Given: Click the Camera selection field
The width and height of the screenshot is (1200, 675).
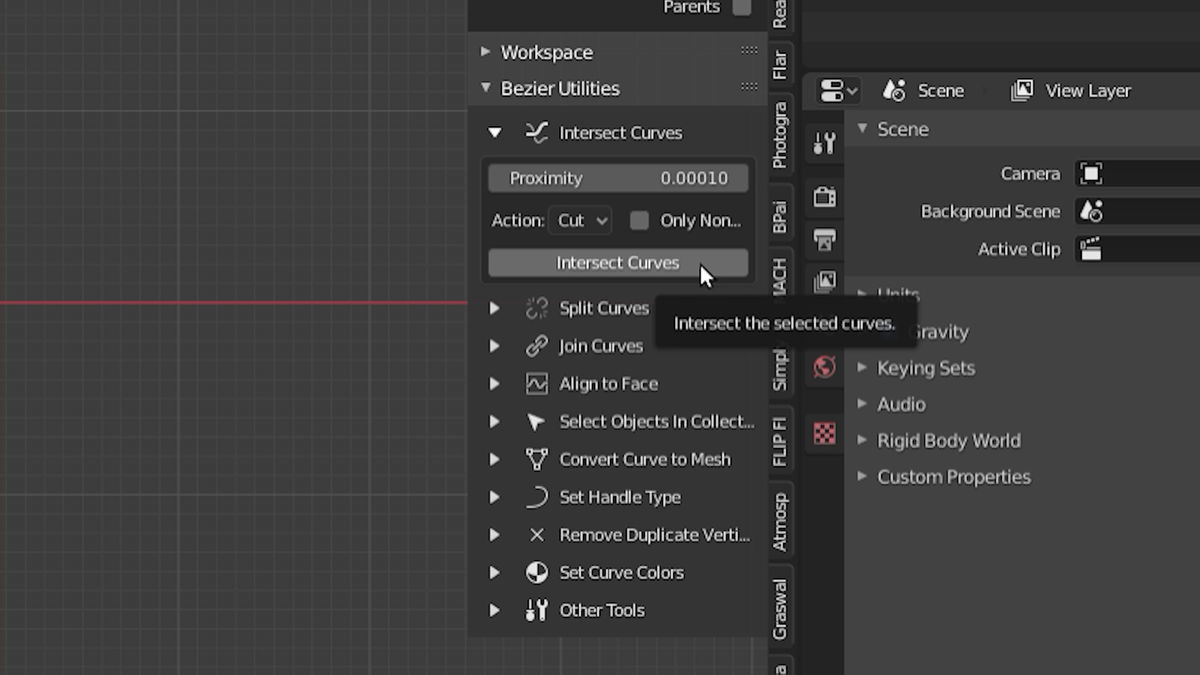Looking at the screenshot, I should coord(1138,173).
